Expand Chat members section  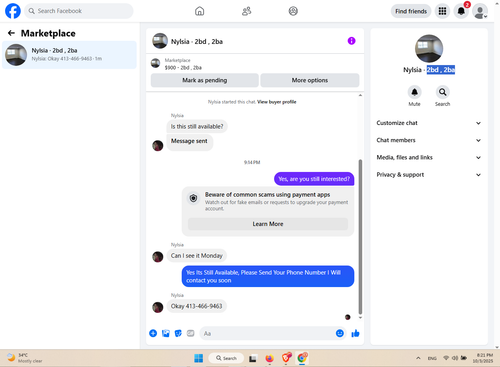(429, 140)
